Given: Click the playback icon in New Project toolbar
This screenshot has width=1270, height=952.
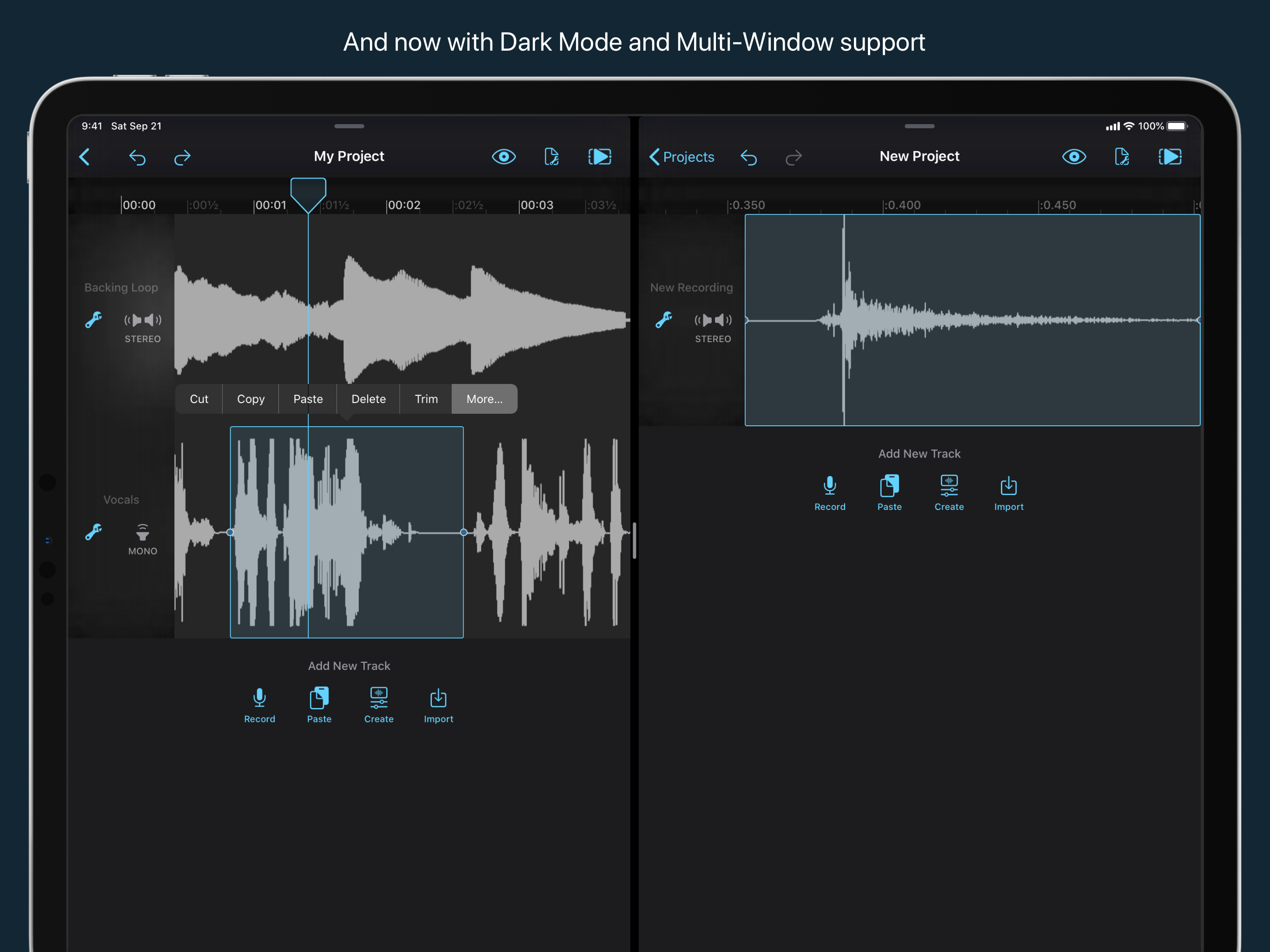Looking at the screenshot, I should click(1170, 157).
